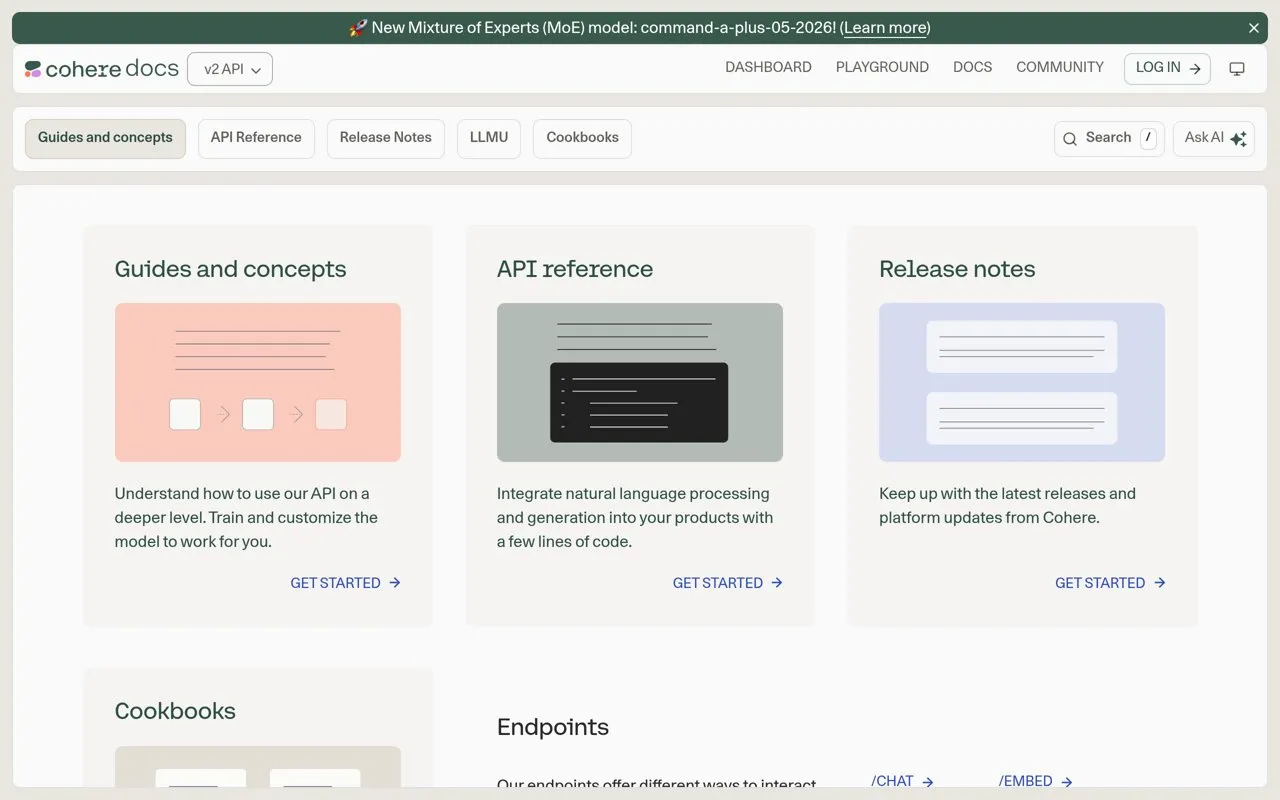Click the Cookbooks card heading
This screenshot has width=1280, height=800.
175,711
